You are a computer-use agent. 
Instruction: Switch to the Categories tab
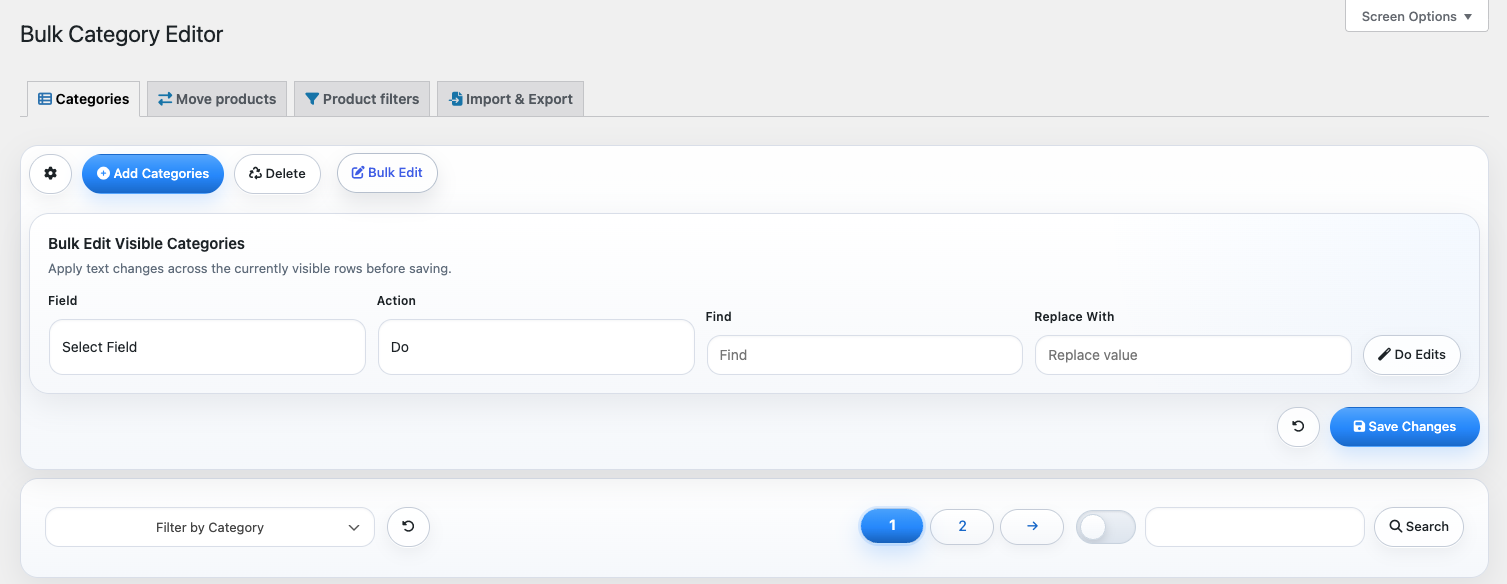point(84,99)
